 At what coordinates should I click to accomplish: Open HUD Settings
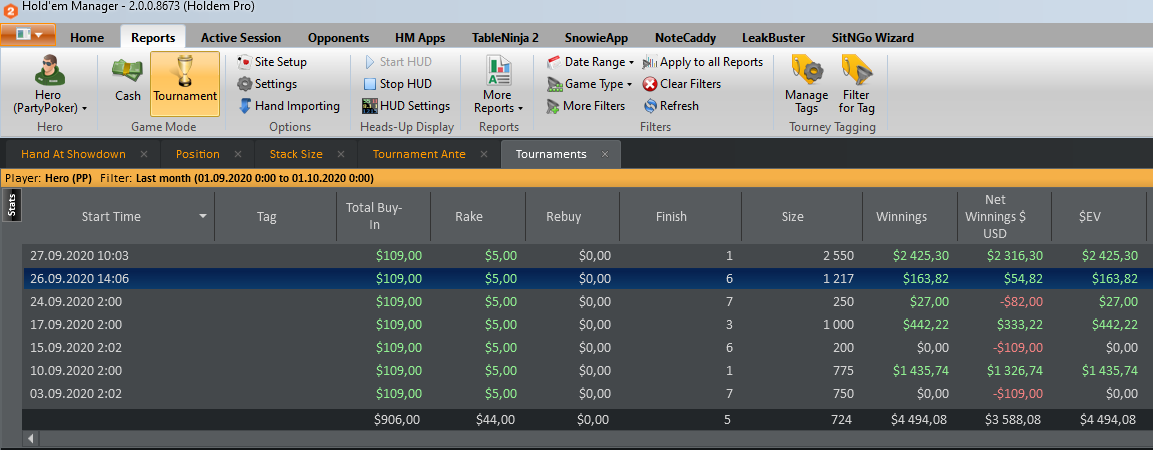tap(406, 106)
